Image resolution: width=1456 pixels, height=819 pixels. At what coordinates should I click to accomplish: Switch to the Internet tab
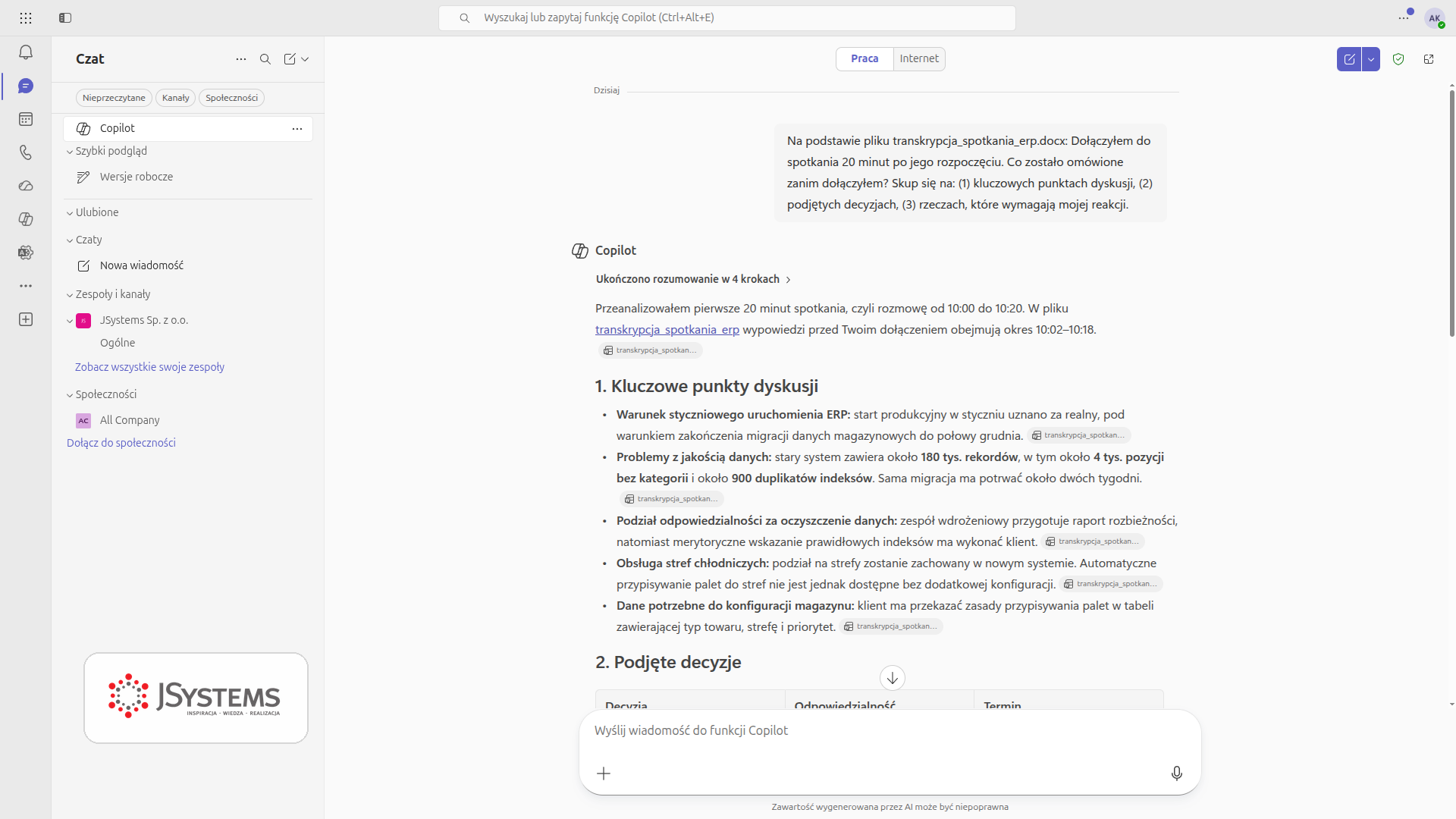pos(919,59)
